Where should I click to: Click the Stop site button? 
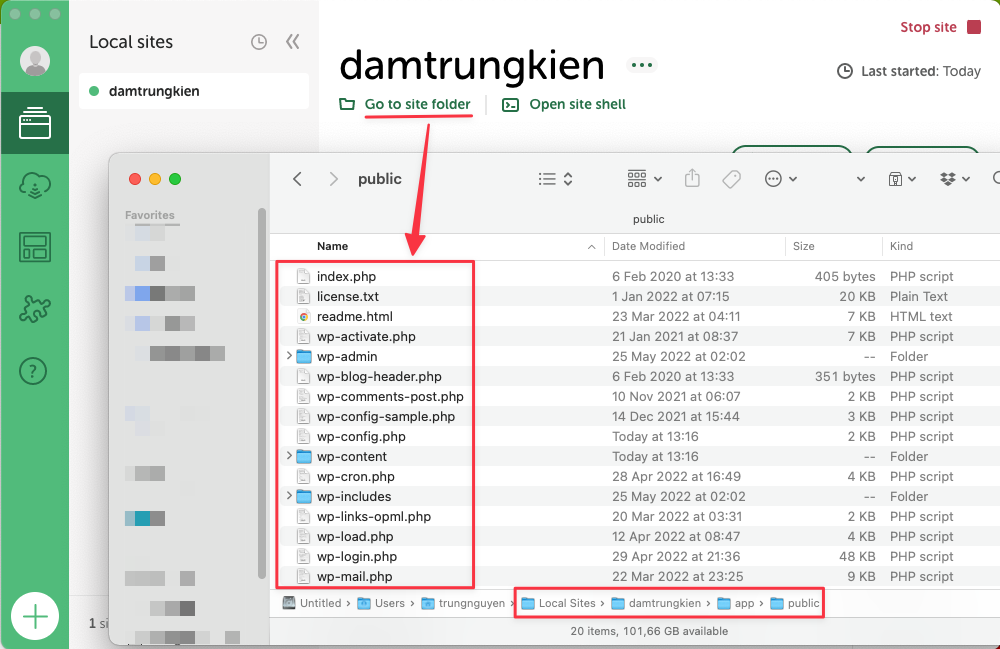[940, 27]
